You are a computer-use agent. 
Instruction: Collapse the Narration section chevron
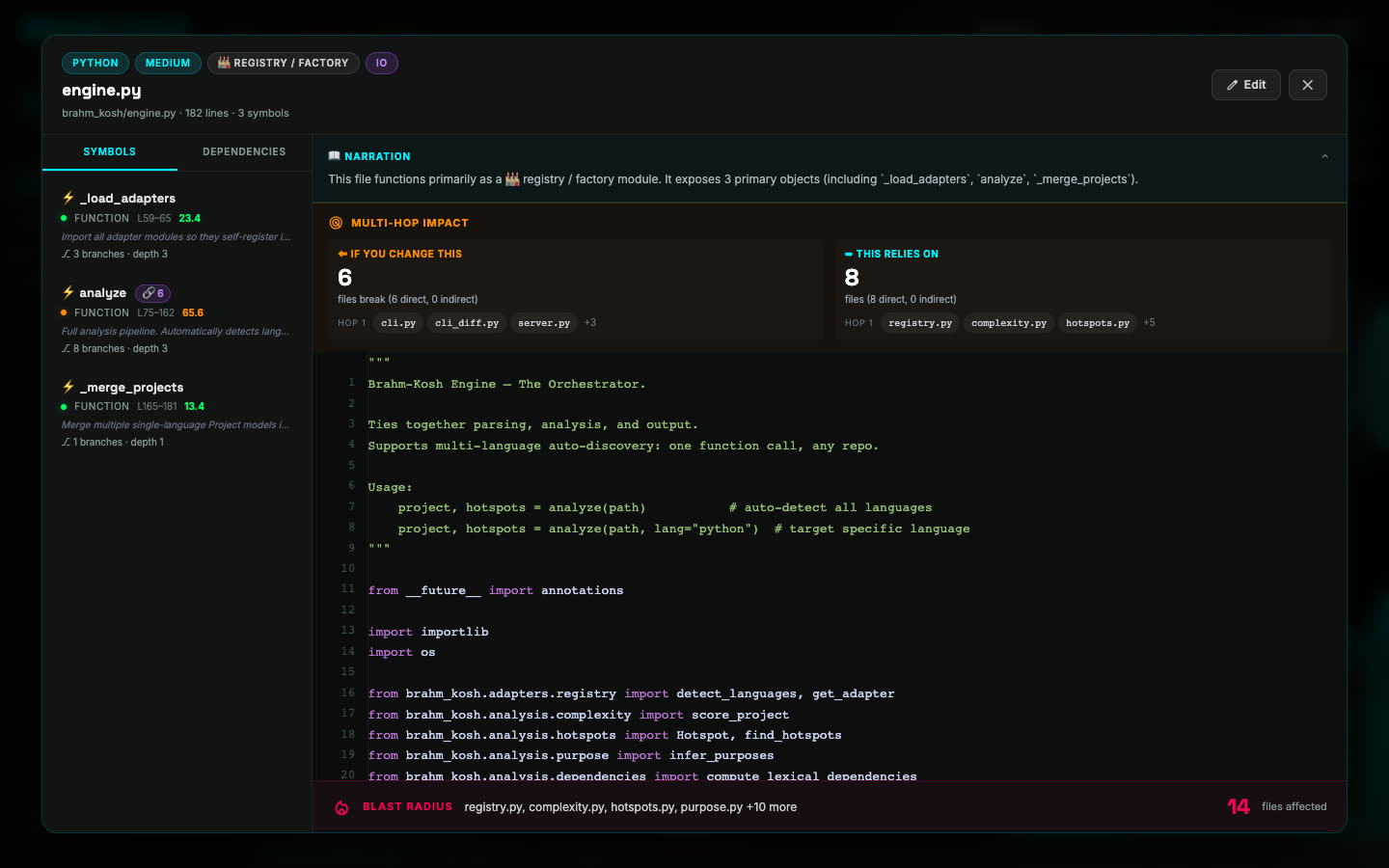point(1324,156)
